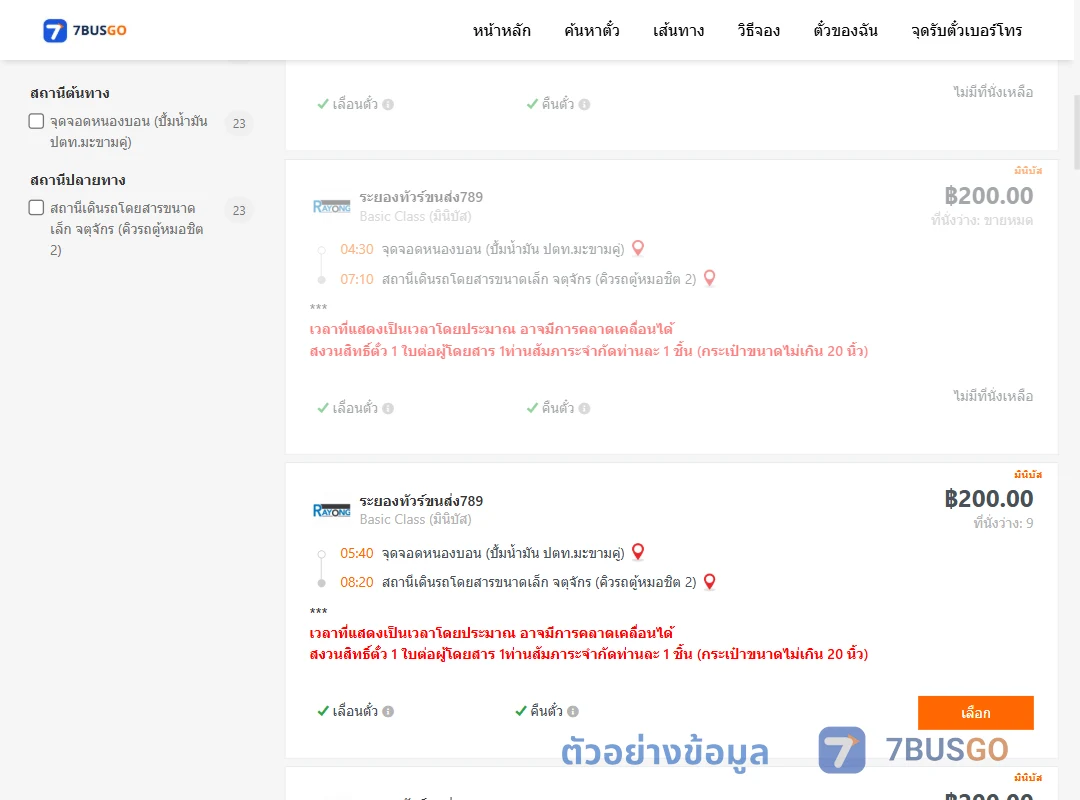Image resolution: width=1080 pixels, height=800 pixels.
Task: Click the สถานีปลายทาง filter heading
Action: 77,180
